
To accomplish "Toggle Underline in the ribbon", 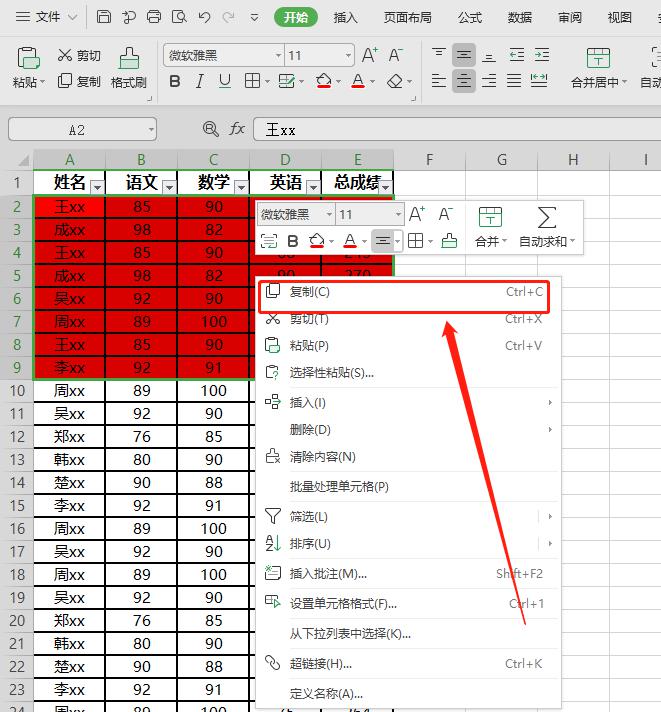I will pos(225,81).
